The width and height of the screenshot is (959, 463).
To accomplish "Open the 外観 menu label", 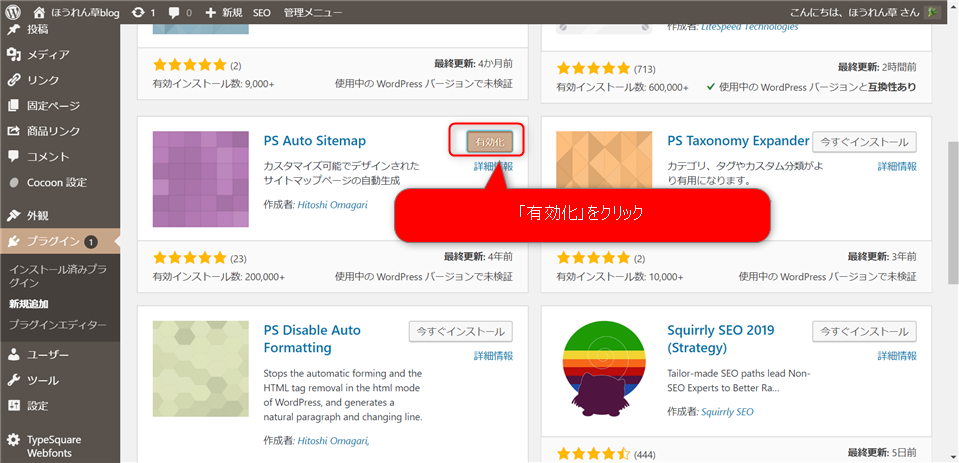I will click(x=37, y=215).
